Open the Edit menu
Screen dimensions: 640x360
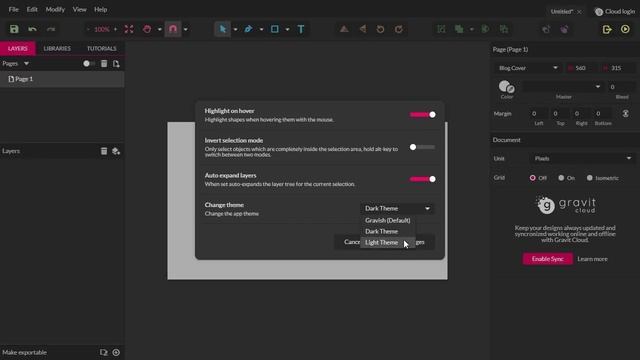(32, 9)
